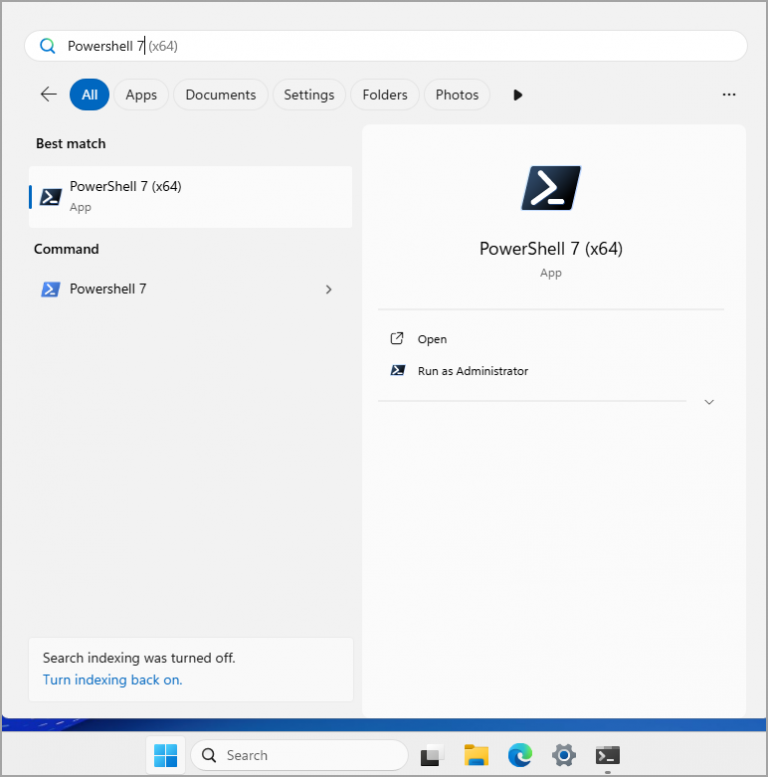This screenshot has height=777, width=768.
Task: Click the taskbar search magnifier icon
Action: [x=209, y=755]
